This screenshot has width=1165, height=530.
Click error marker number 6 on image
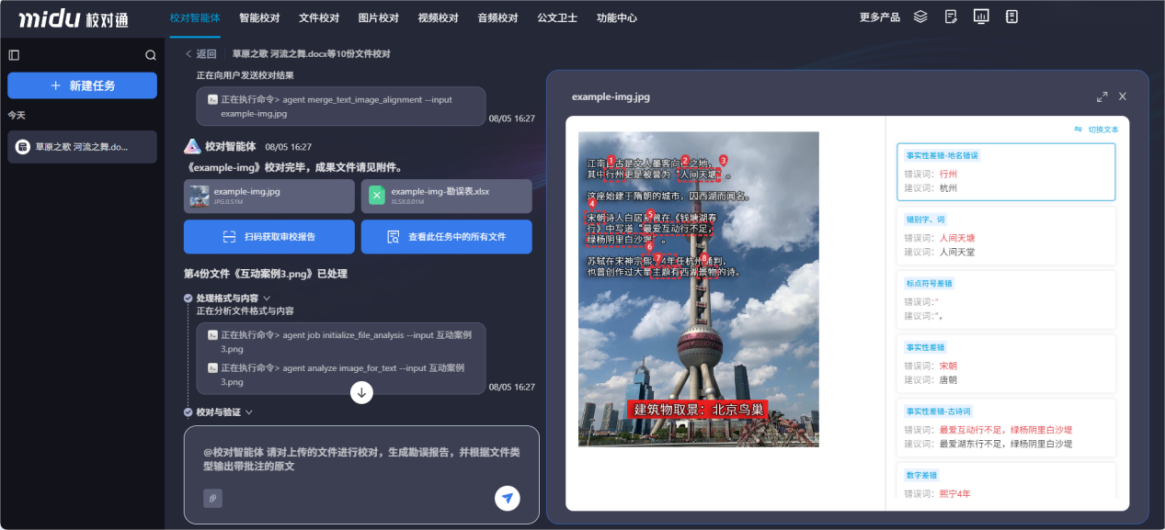[x=649, y=246]
